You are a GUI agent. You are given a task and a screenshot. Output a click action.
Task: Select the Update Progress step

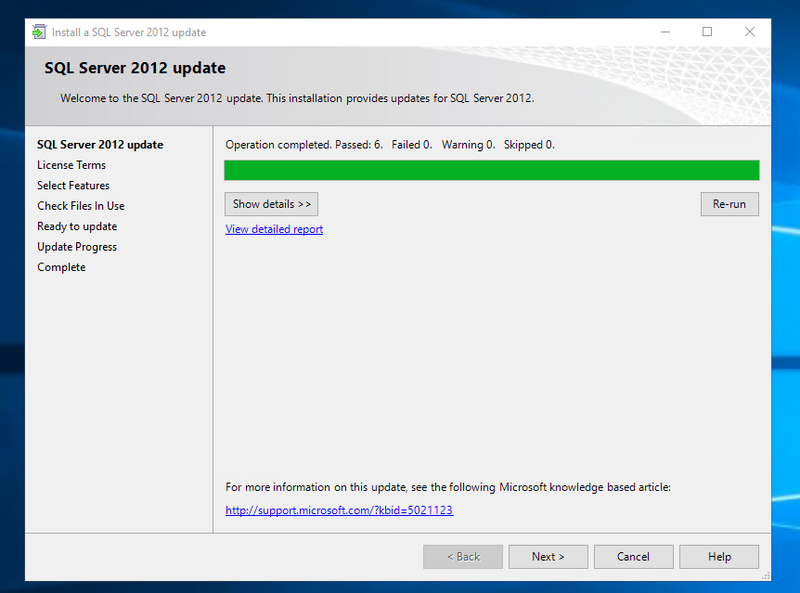click(77, 246)
